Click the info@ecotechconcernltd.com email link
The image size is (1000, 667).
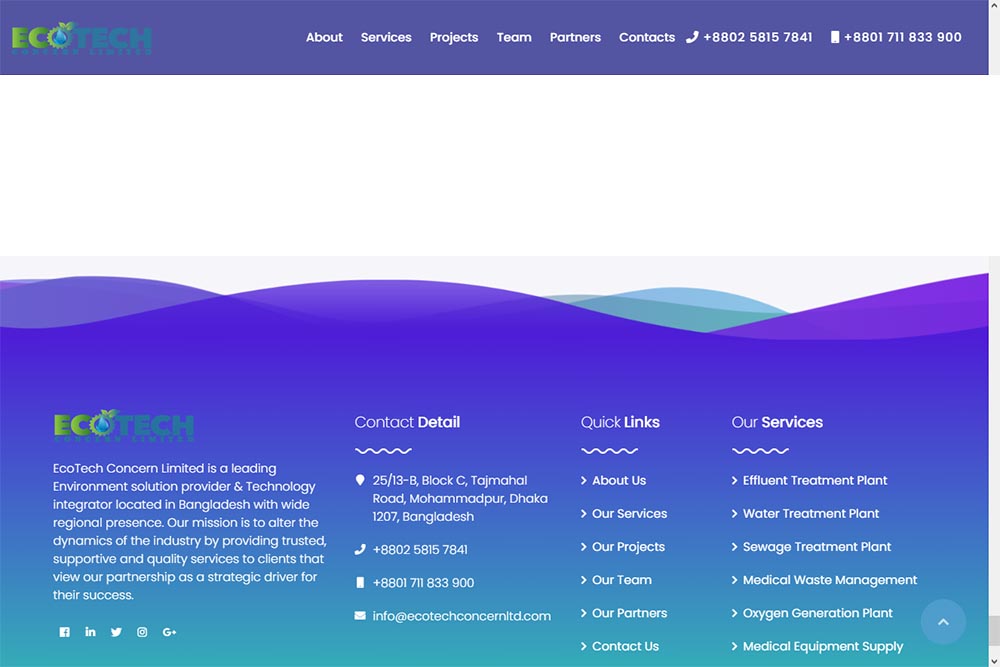point(461,616)
